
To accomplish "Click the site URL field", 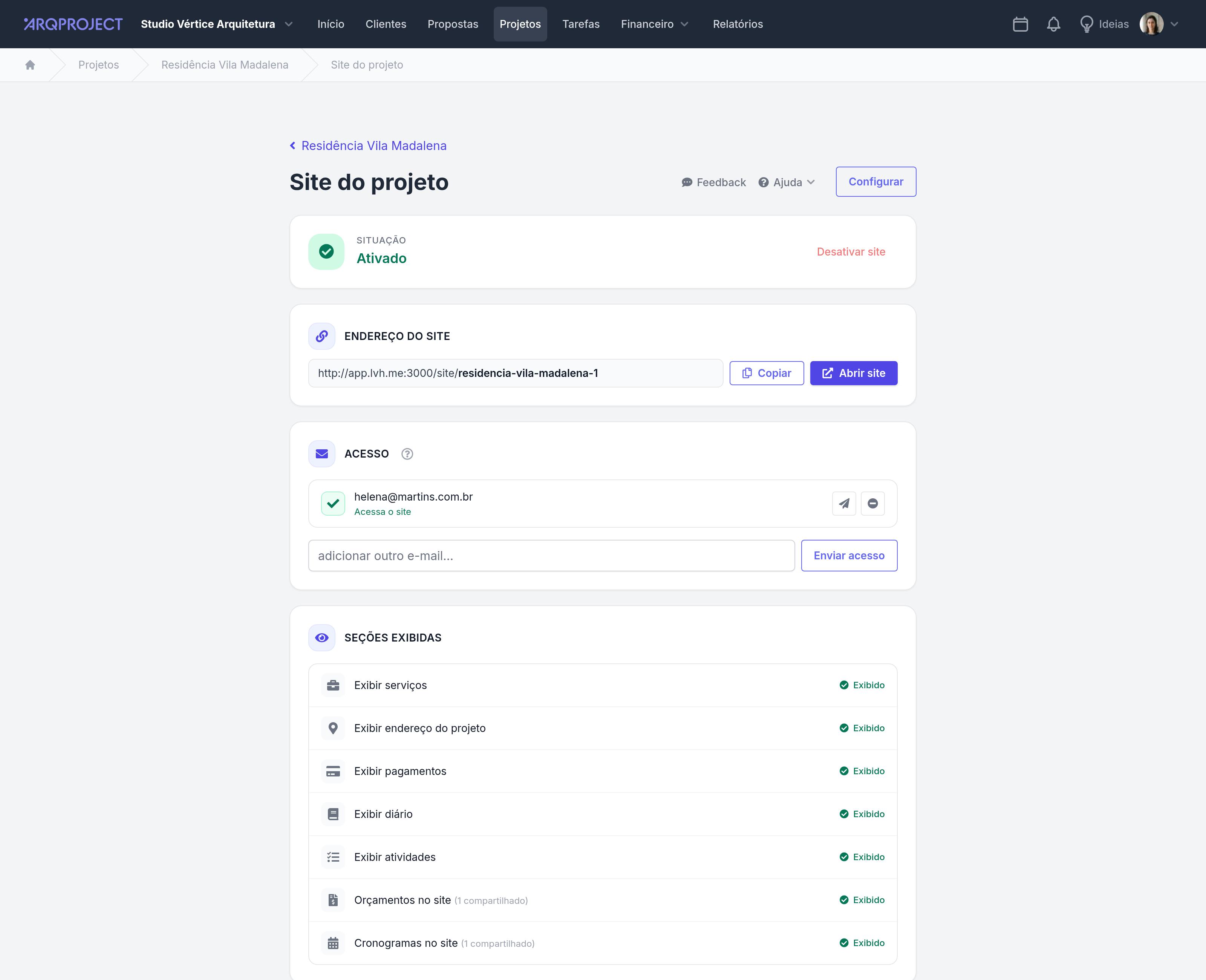I will 515,373.
